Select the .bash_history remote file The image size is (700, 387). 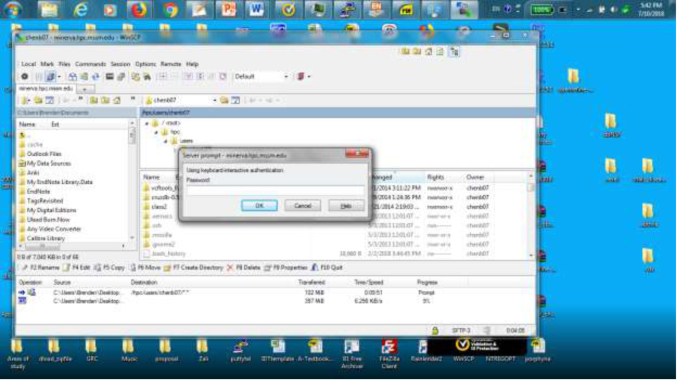168,254
